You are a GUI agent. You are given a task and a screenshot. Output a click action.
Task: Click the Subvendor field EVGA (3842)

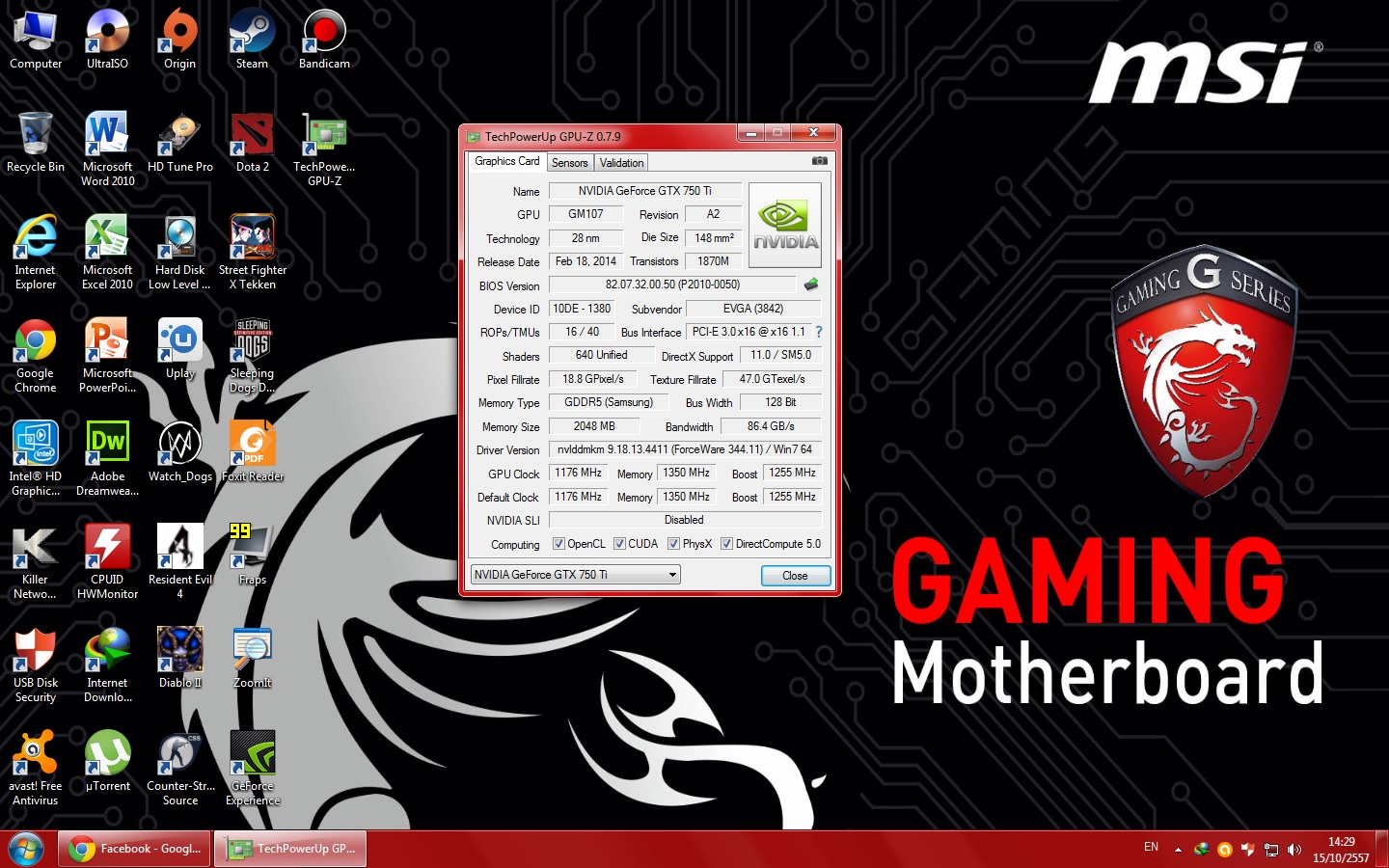click(753, 309)
